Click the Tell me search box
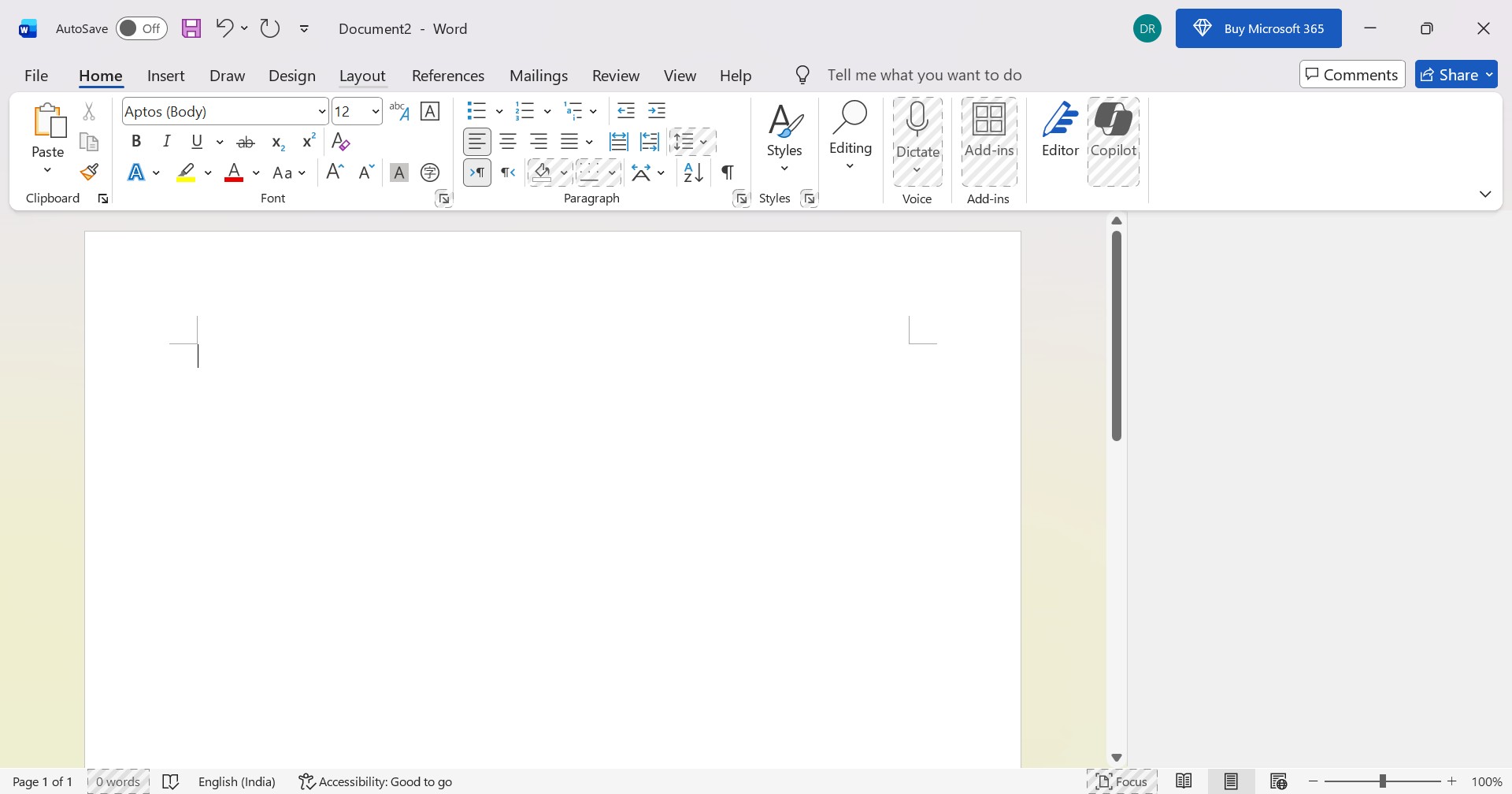Image resolution: width=1512 pixels, height=794 pixels. 924,75
